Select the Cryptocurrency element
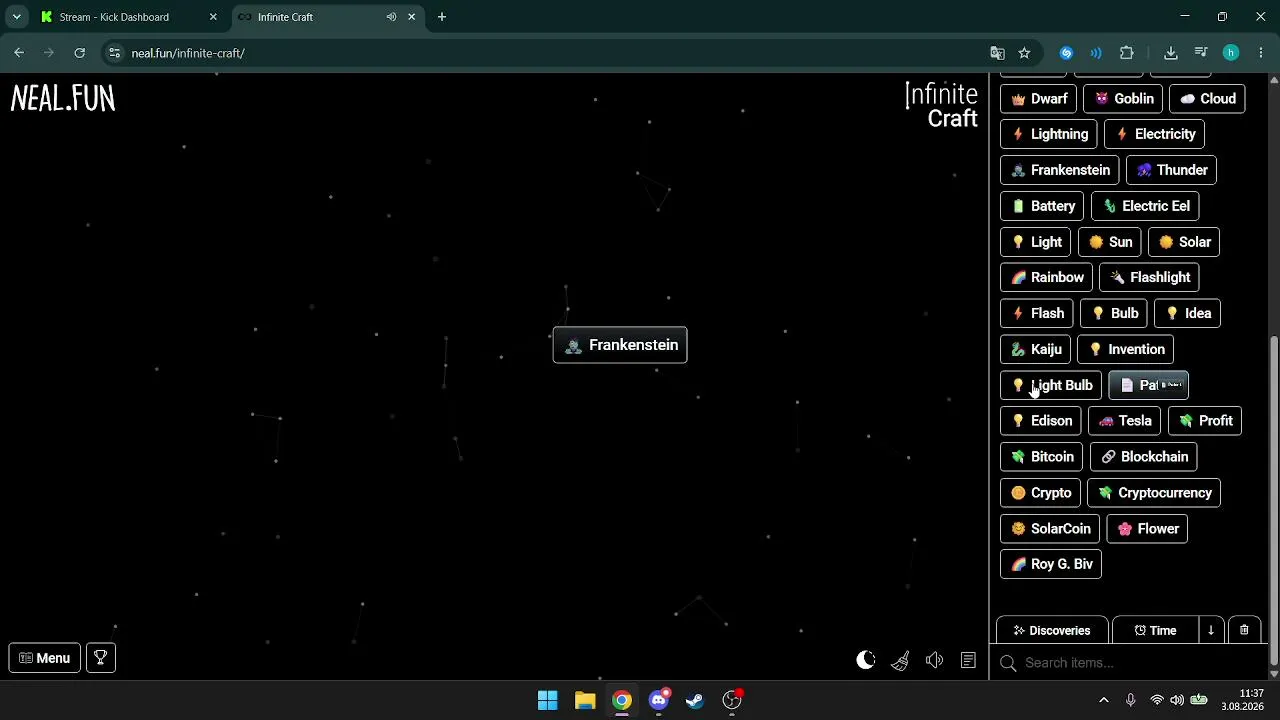 point(1154,493)
